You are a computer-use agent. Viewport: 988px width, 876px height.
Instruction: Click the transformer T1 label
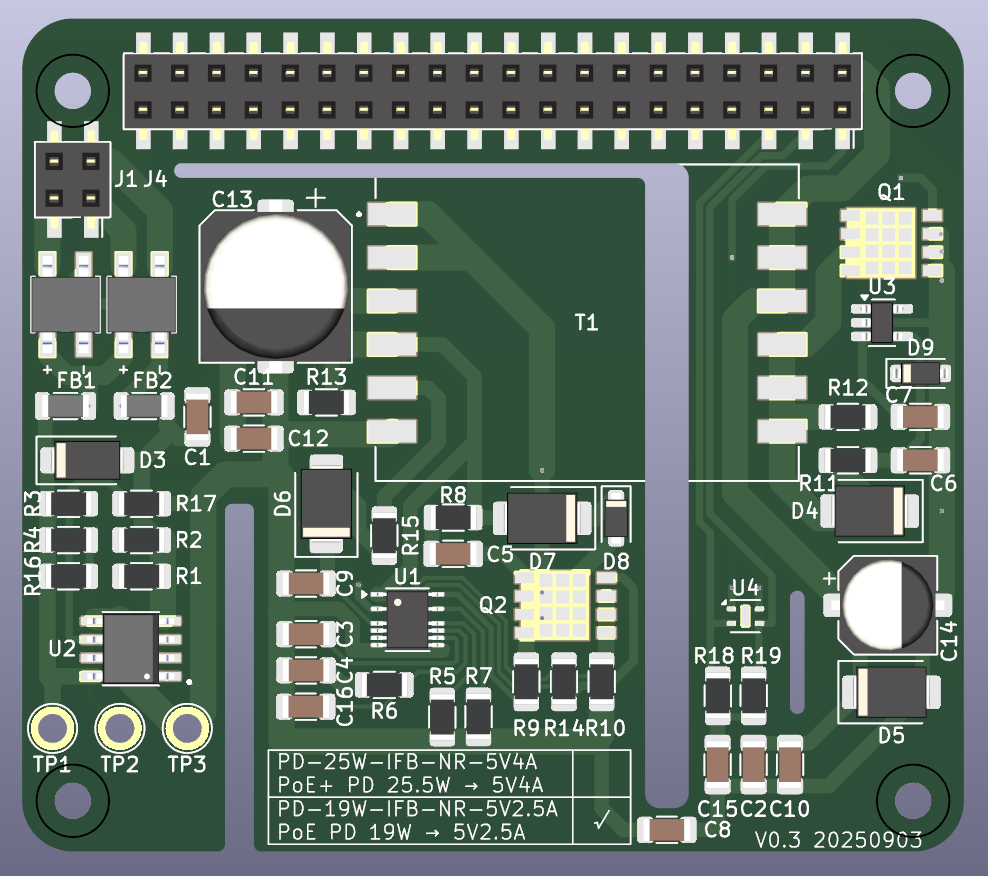tap(586, 323)
